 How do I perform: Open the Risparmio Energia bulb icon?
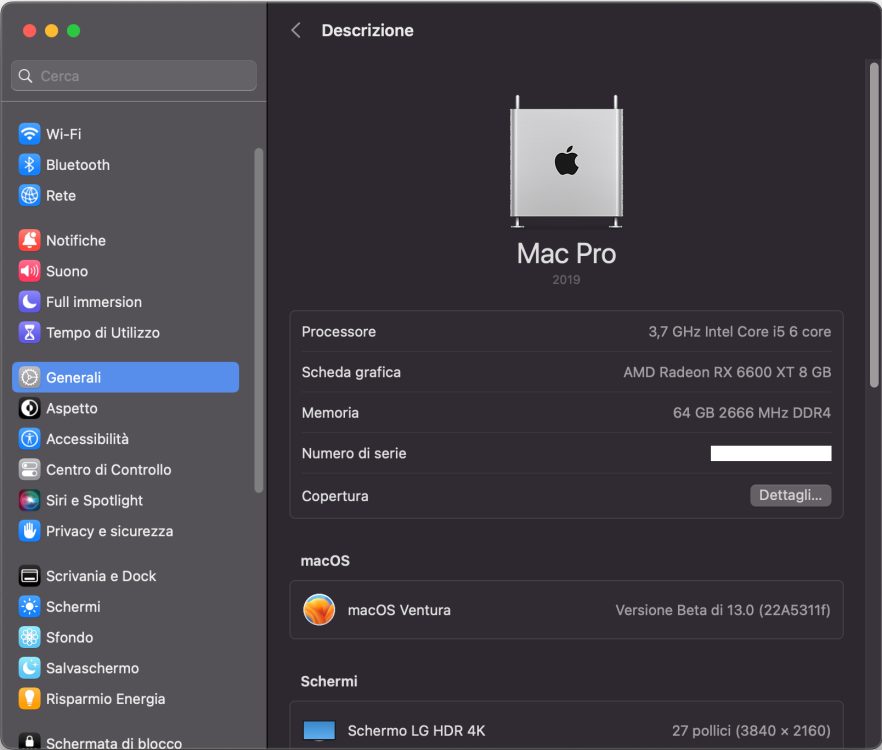[29, 699]
